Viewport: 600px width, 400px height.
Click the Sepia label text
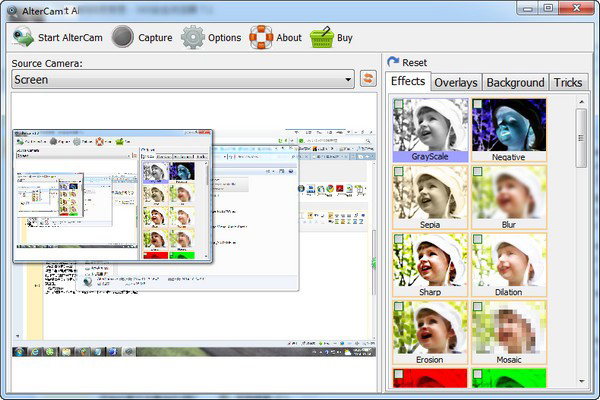click(x=430, y=225)
